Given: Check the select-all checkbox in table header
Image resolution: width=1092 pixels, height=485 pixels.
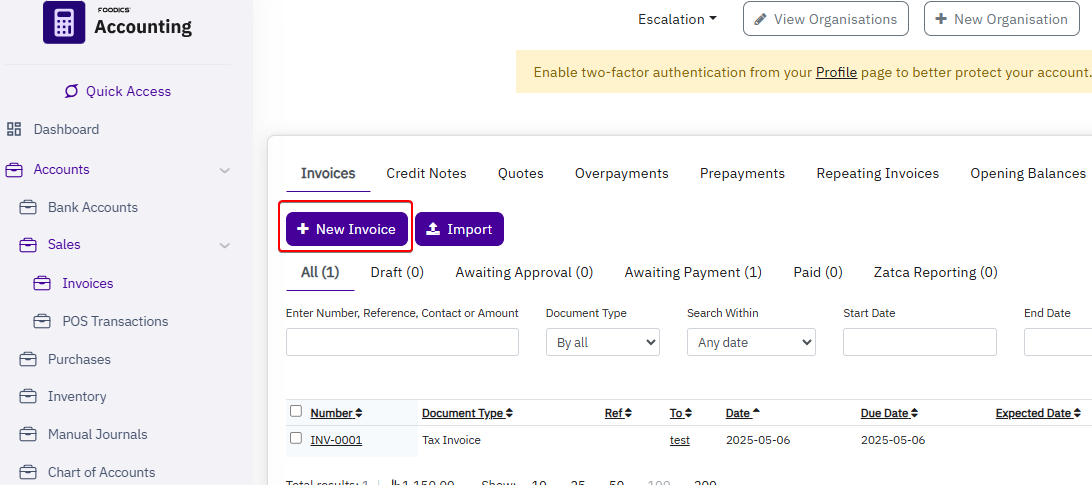Looking at the screenshot, I should pyautogui.click(x=296, y=411).
